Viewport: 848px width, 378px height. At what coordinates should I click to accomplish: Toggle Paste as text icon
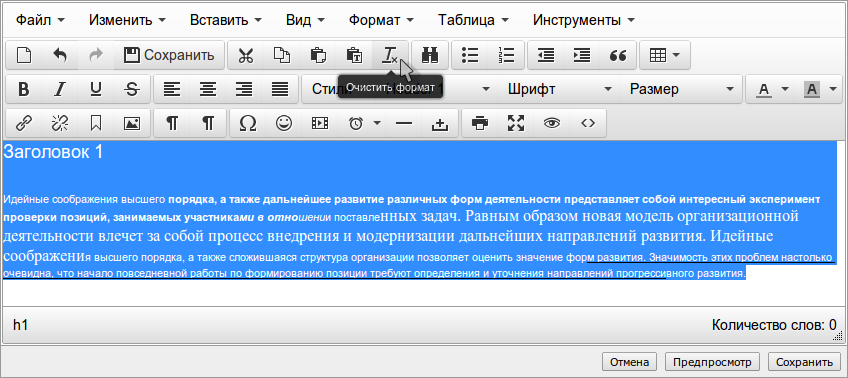click(x=354, y=55)
